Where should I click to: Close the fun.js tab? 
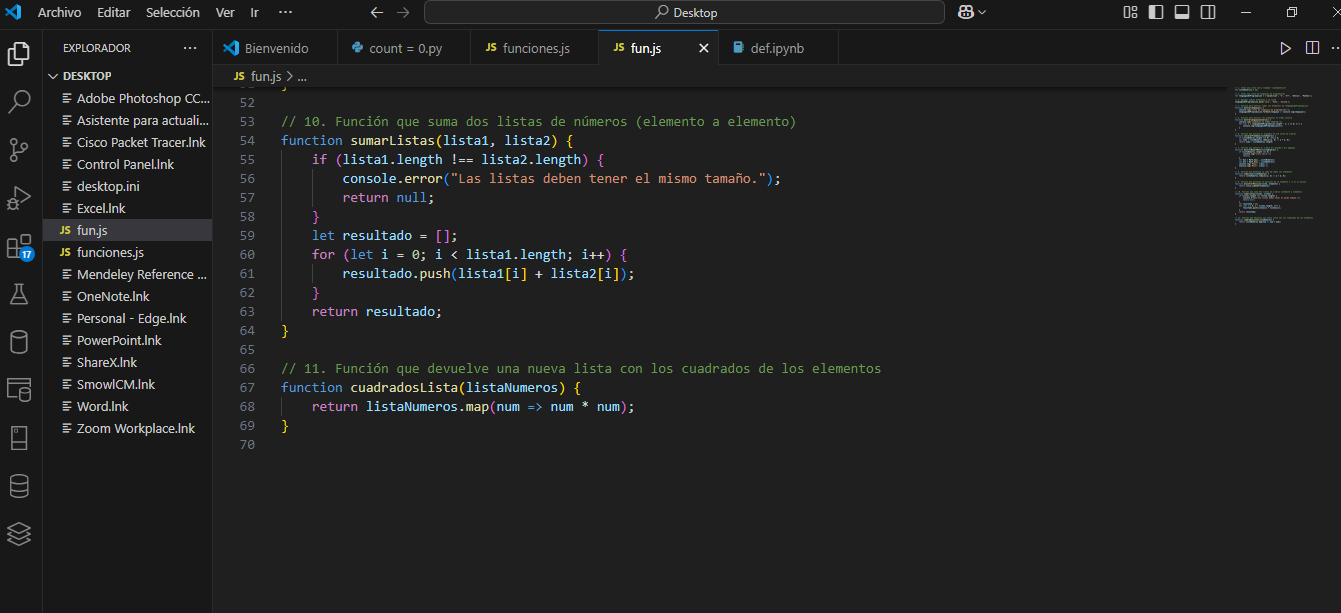(703, 48)
